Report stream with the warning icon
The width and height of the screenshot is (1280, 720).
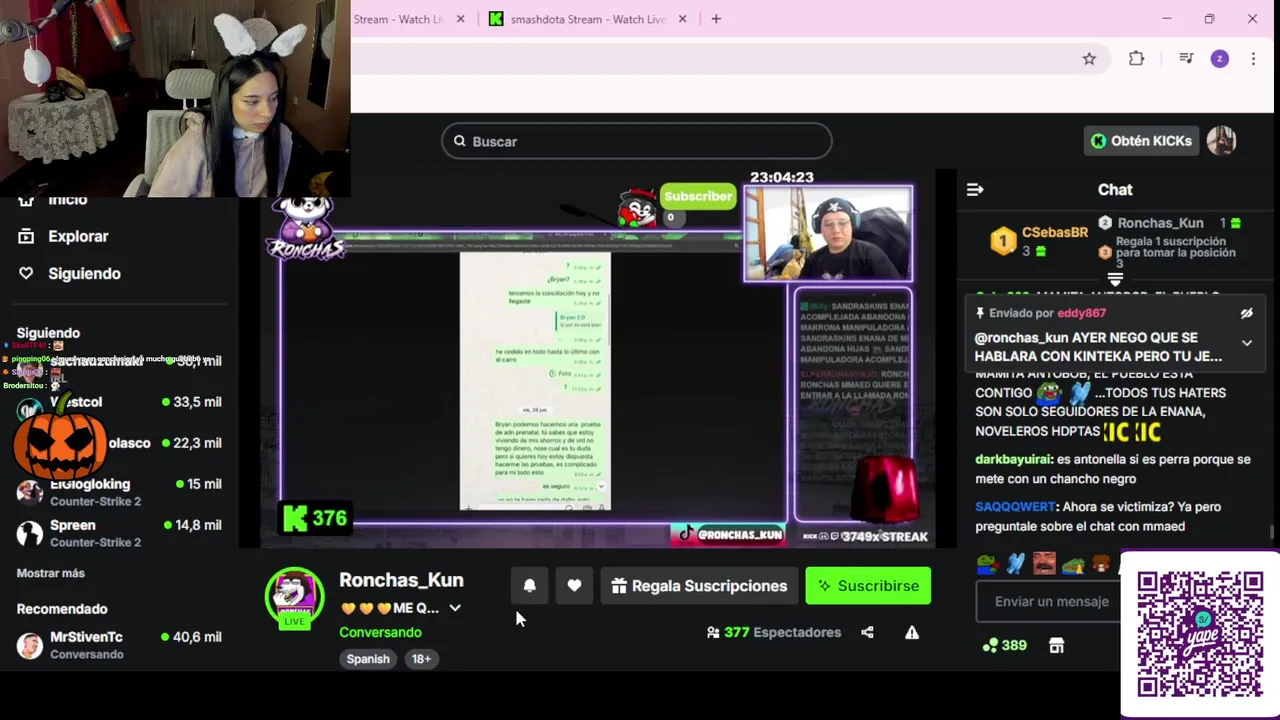(912, 632)
